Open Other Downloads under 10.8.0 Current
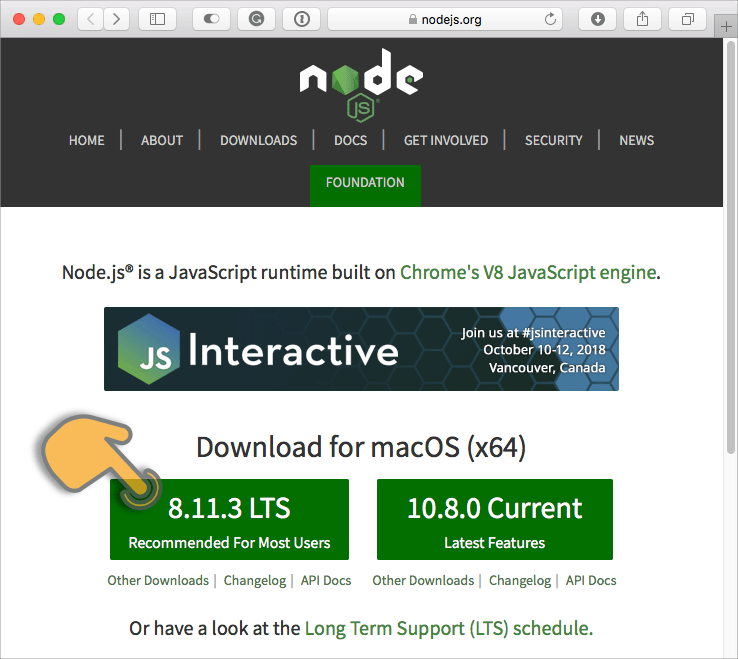 pos(423,580)
